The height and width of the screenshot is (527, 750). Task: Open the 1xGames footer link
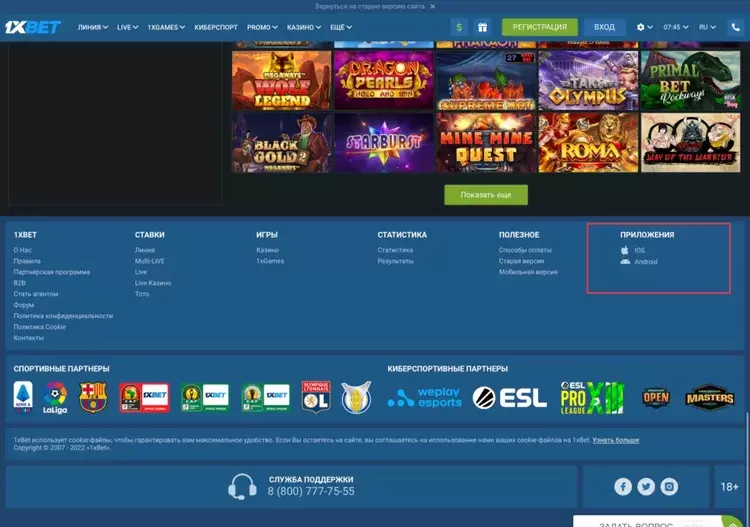(270, 261)
